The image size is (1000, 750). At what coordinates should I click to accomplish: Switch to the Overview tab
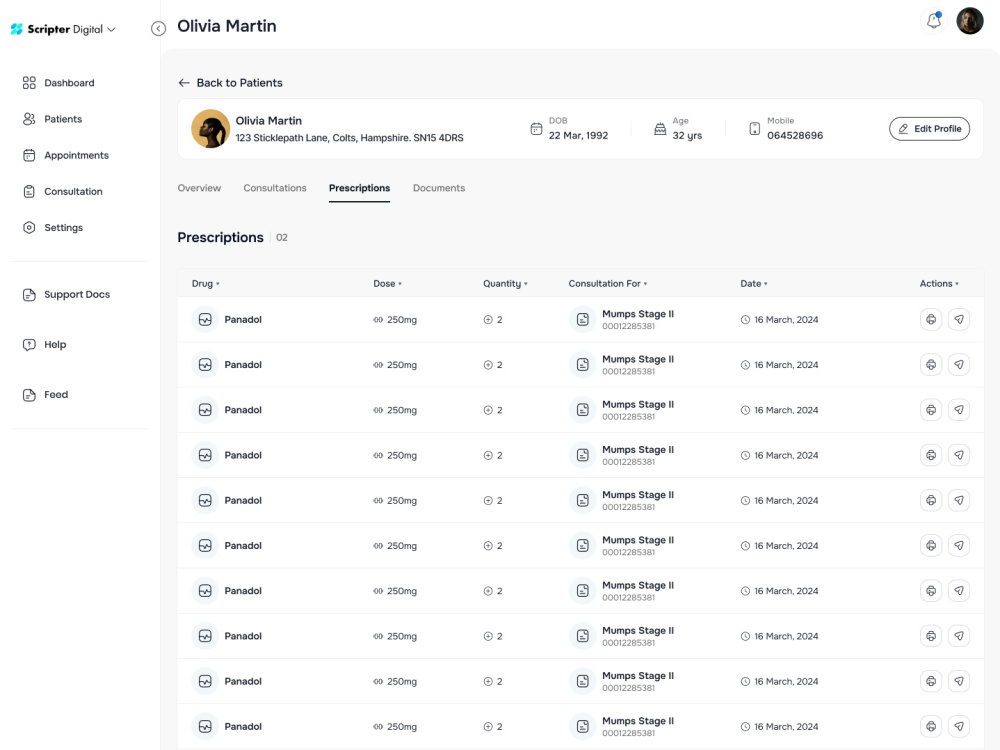[x=199, y=188]
